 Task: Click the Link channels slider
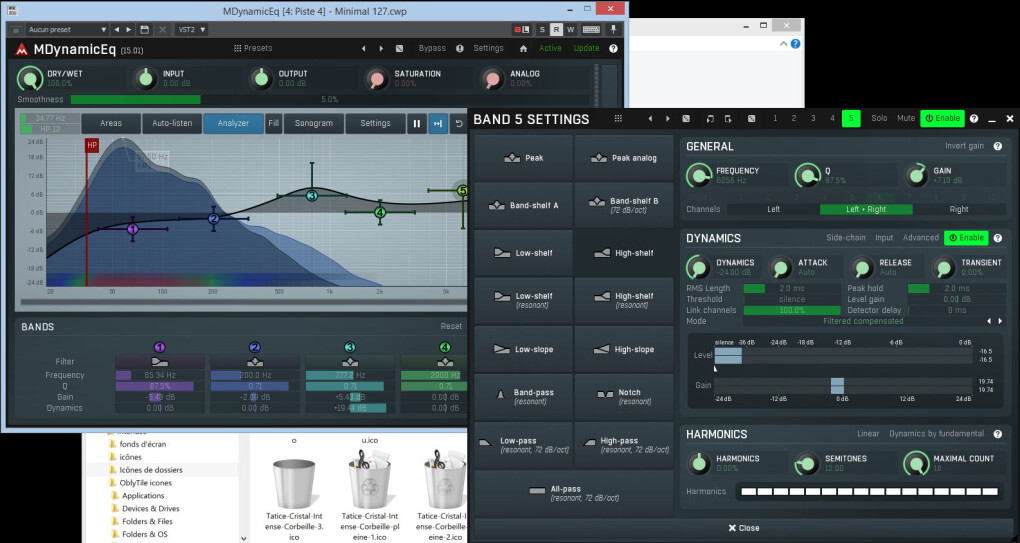[792, 310]
